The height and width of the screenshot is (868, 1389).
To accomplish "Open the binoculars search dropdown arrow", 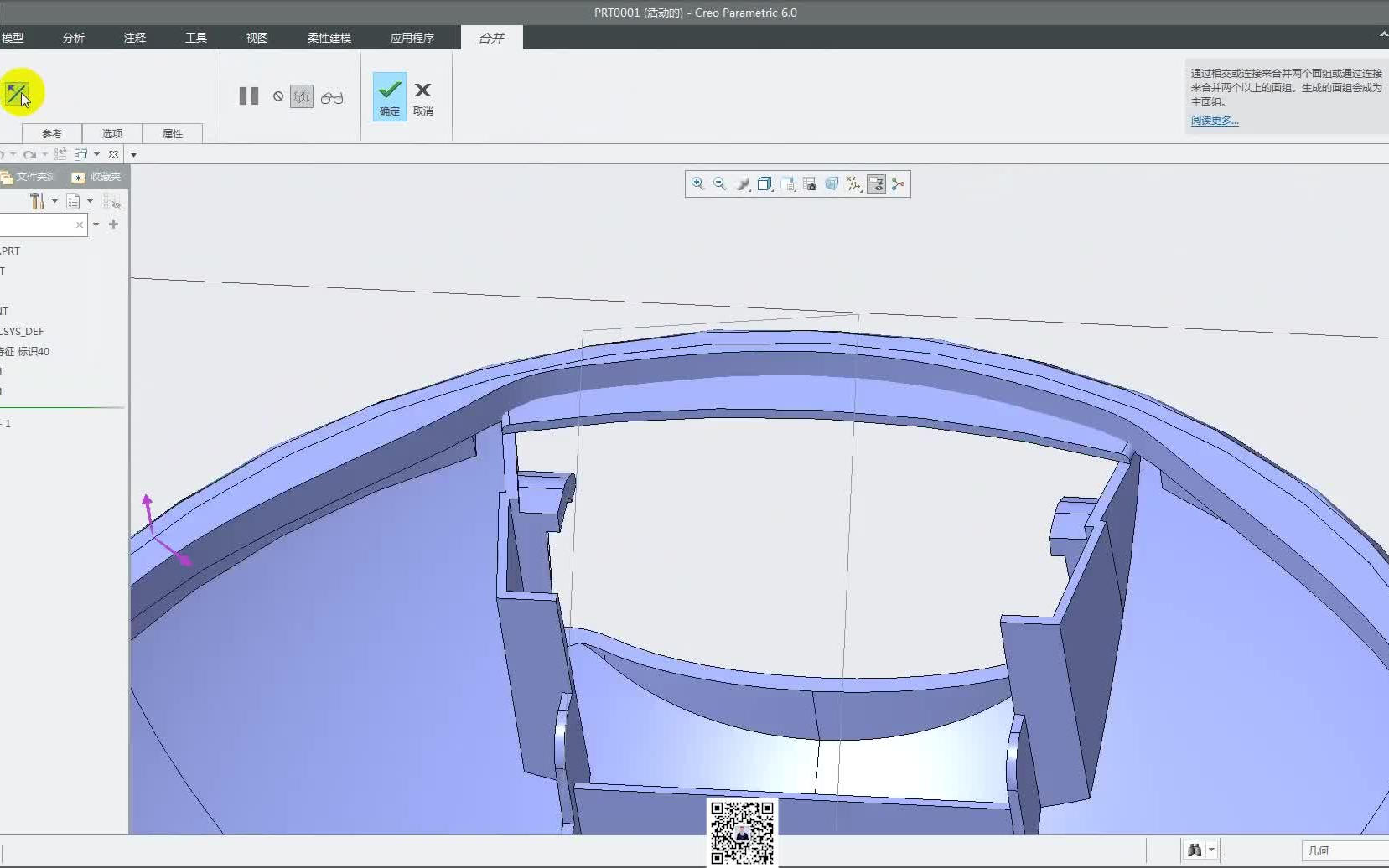I will (x=1211, y=850).
